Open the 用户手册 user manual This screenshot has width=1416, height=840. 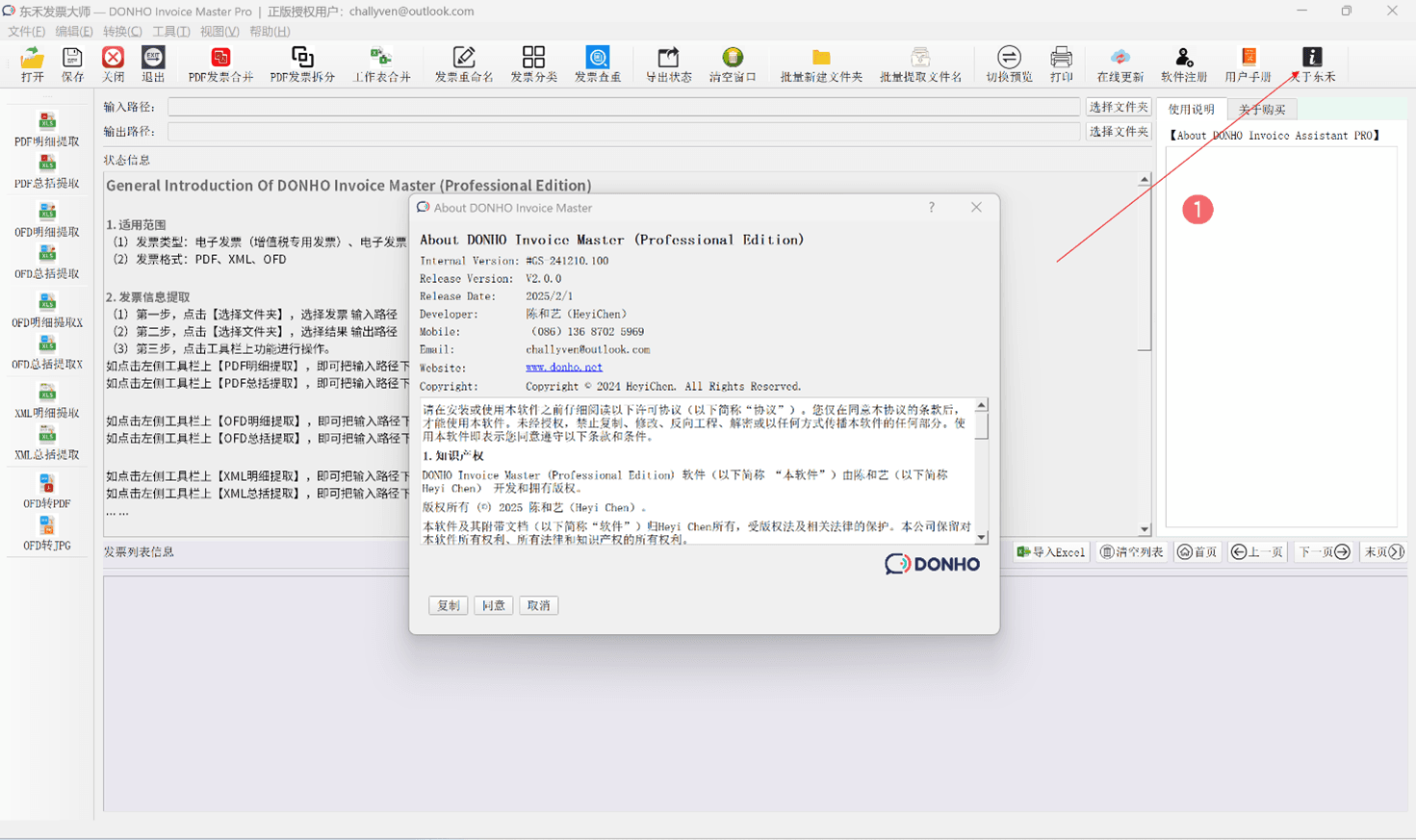click(1248, 64)
